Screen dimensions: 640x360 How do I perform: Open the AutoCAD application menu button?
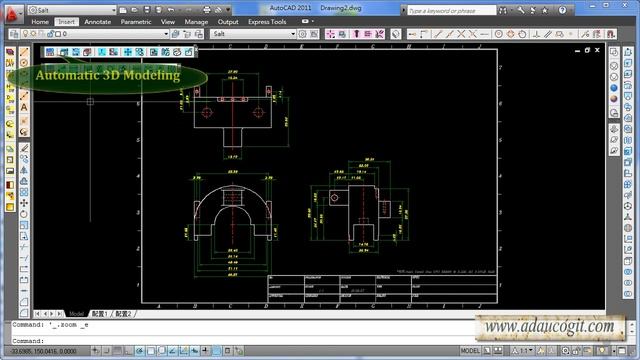click(x=11, y=14)
